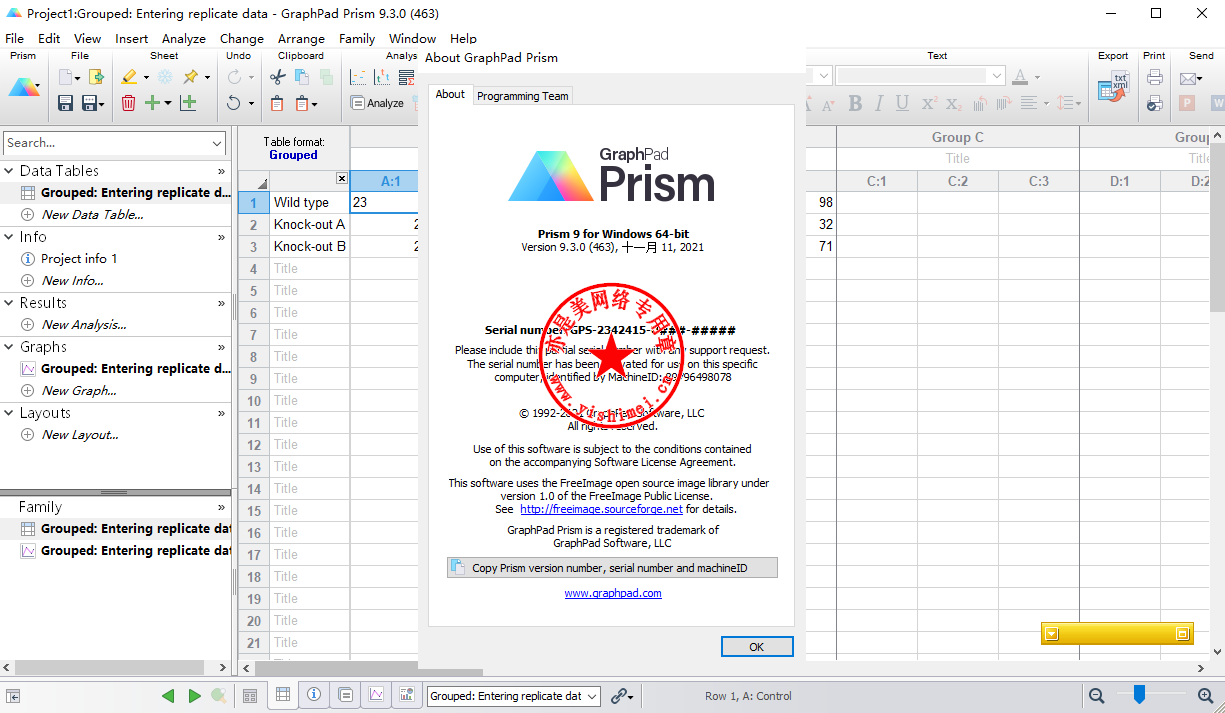Switch to data table view icon in status bar
The height and width of the screenshot is (713, 1225).
[283, 695]
